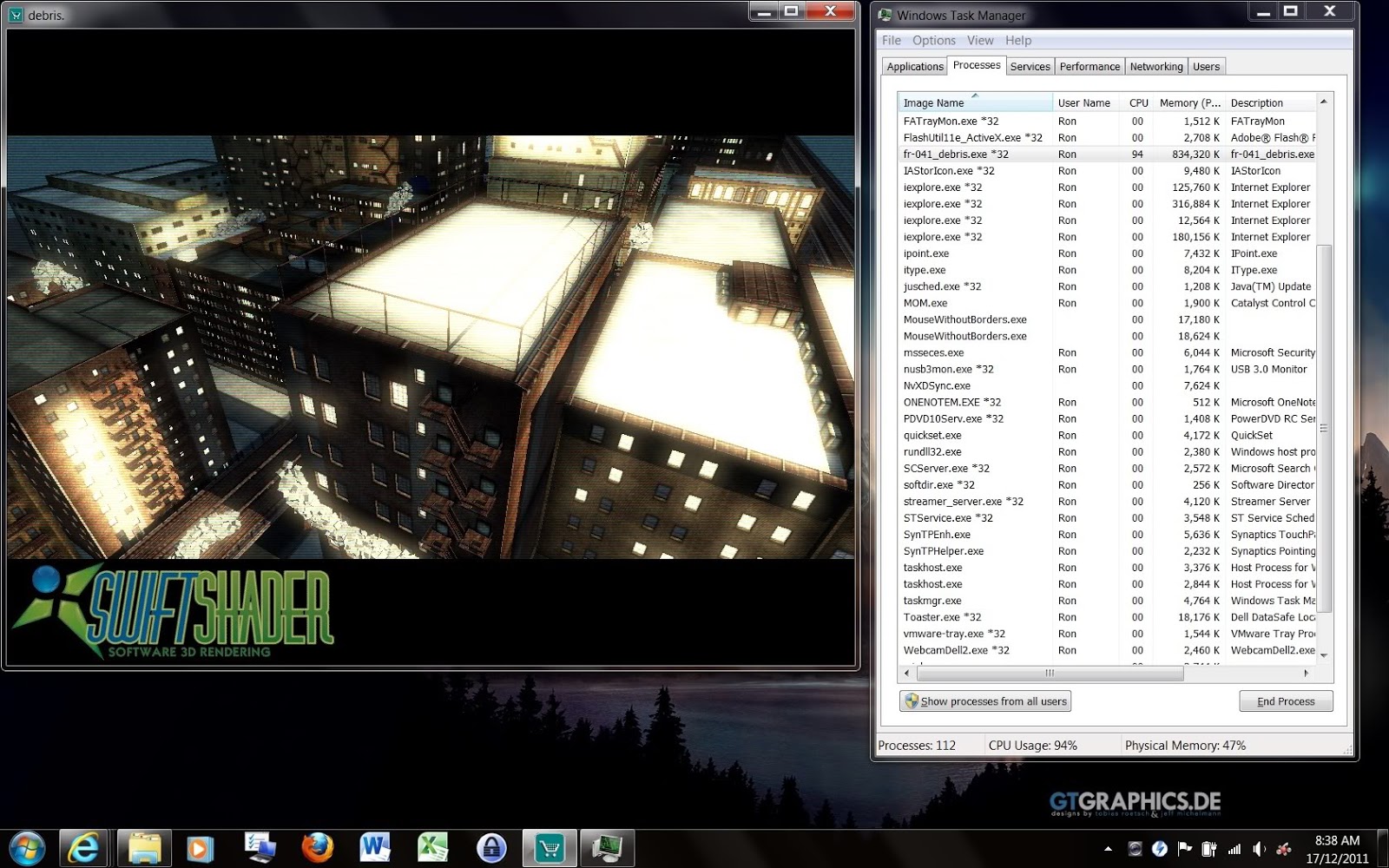Viewport: 1389px width, 868px height.
Task: Click the Task Manager title bar icon
Action: tap(885, 15)
